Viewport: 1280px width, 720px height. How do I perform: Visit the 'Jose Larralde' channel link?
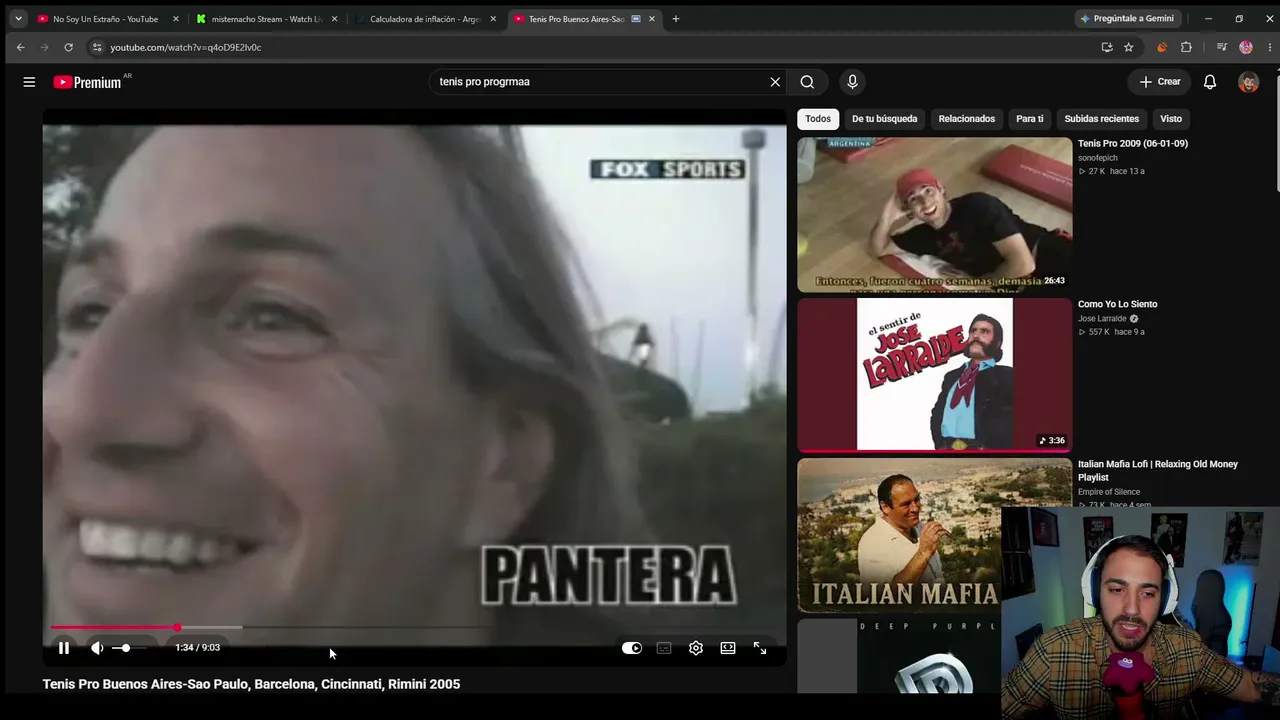click(x=1102, y=319)
